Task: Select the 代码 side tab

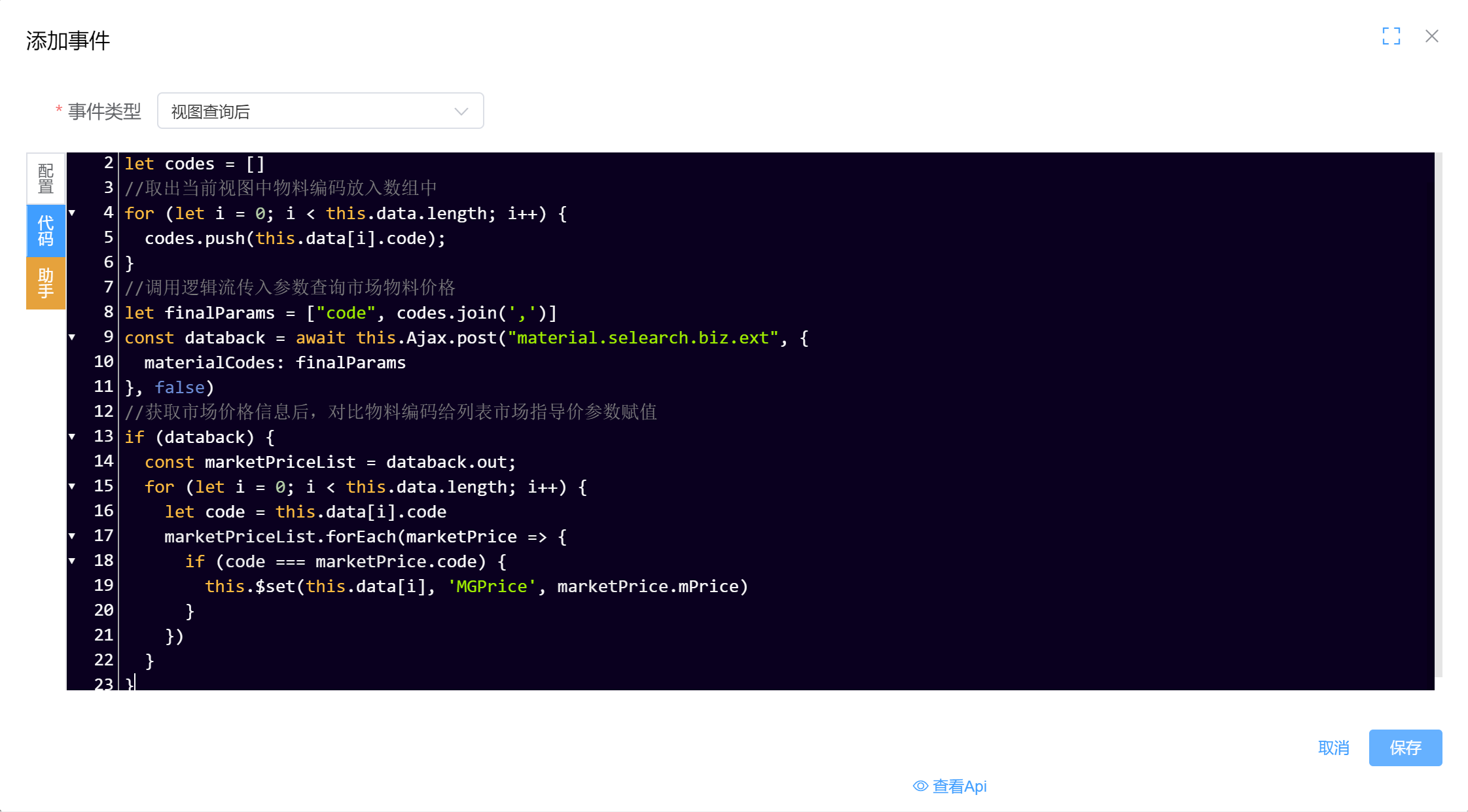Action: point(46,231)
